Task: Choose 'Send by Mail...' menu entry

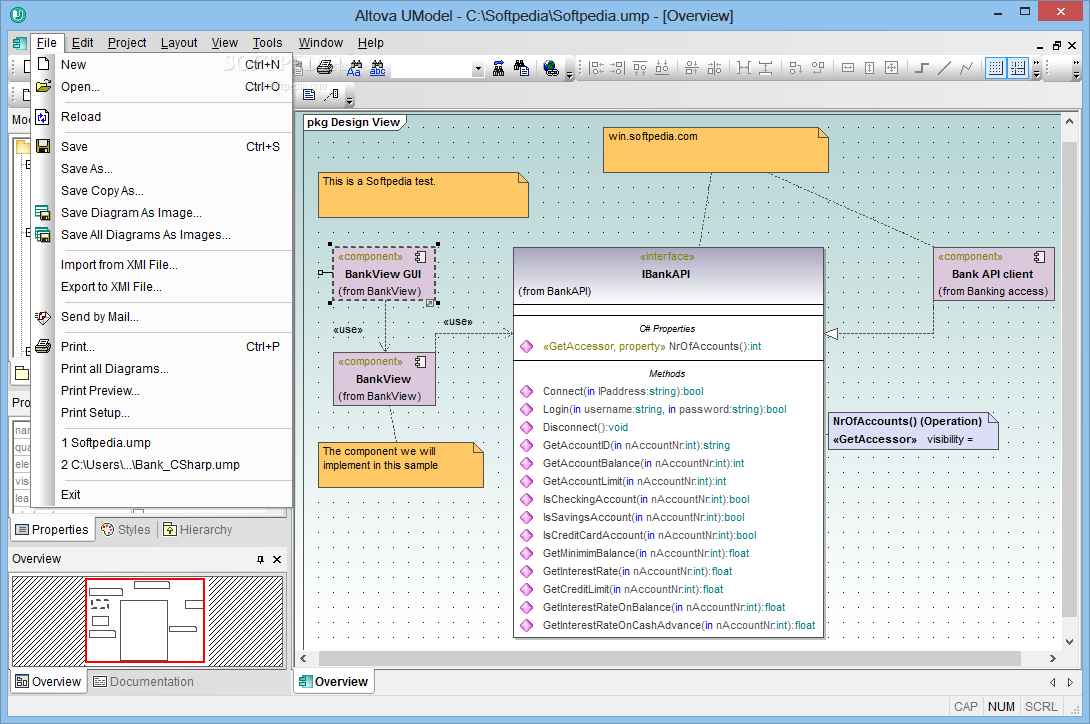Action: pyautogui.click(x=162, y=316)
